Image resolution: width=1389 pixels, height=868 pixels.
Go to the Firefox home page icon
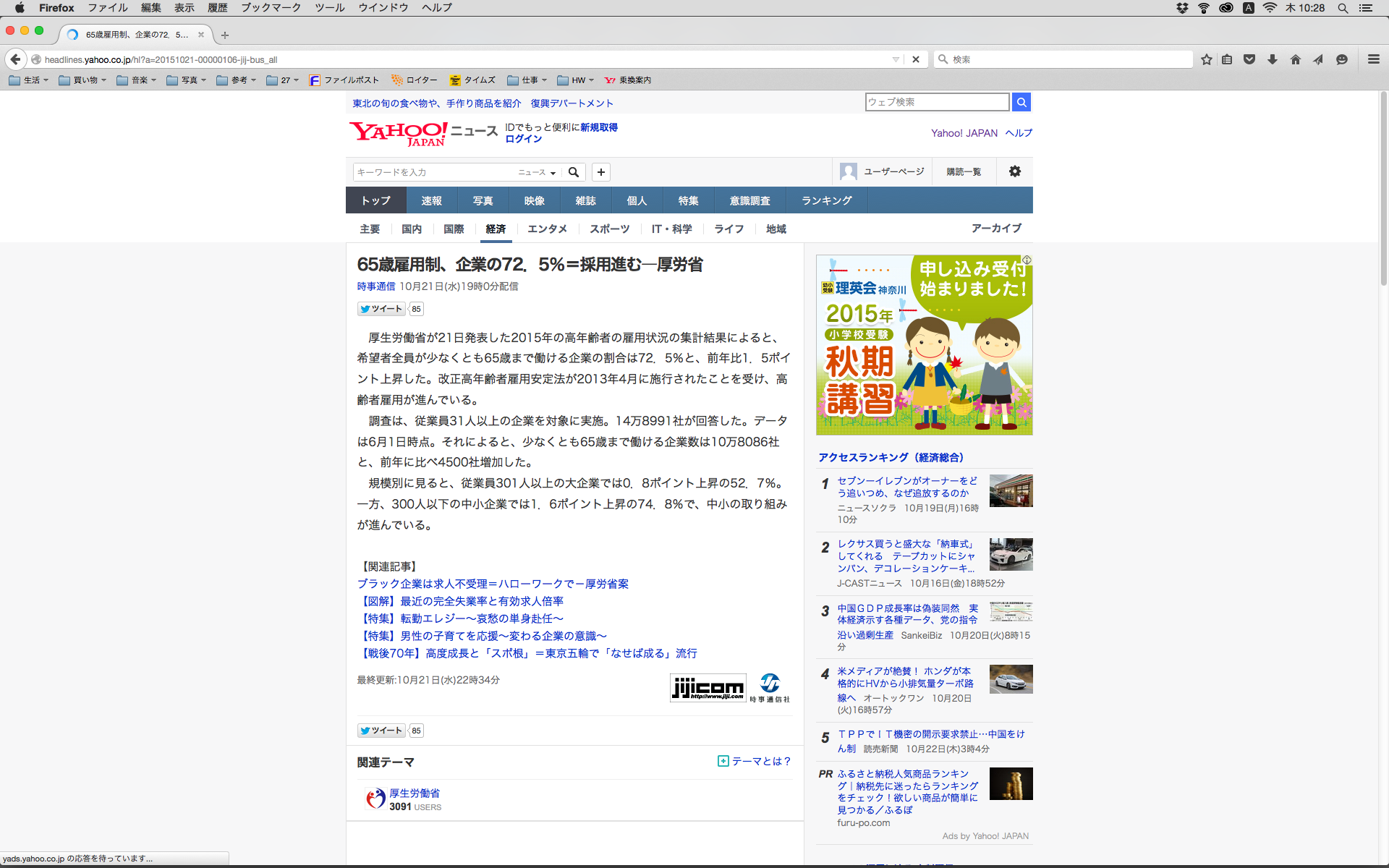(1296, 59)
